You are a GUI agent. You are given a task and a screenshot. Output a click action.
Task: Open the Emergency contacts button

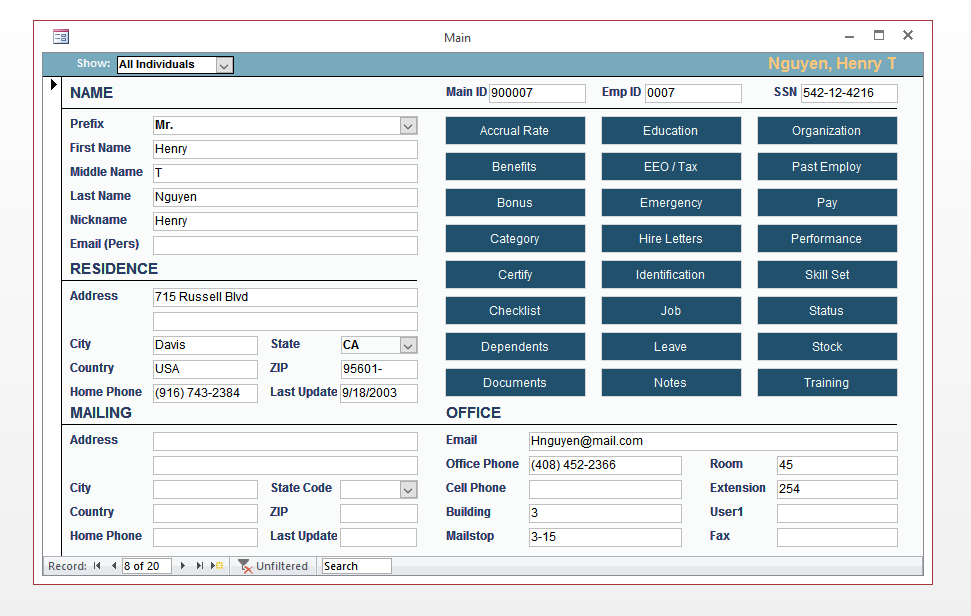pos(671,202)
